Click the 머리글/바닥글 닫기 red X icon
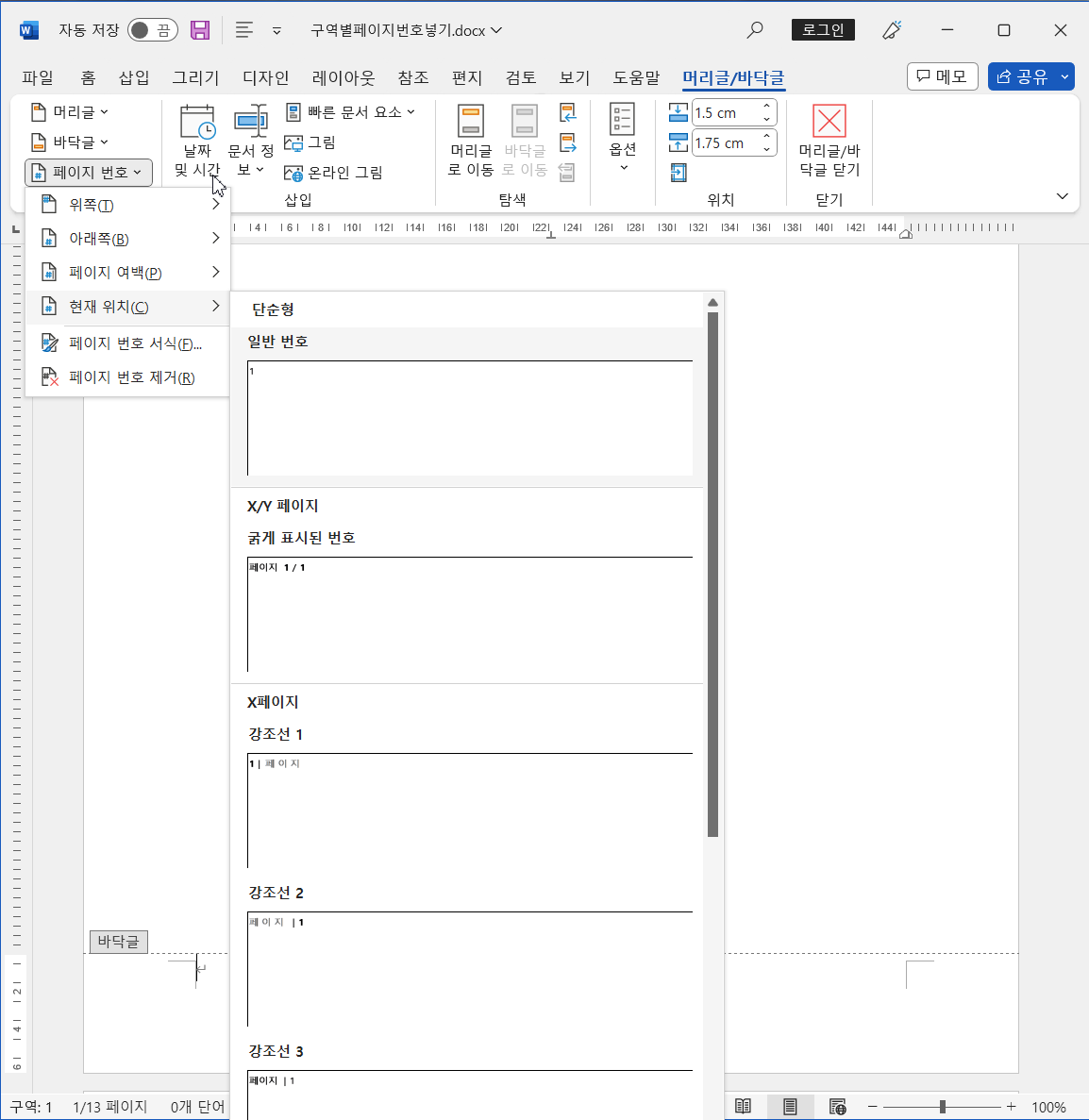 click(829, 121)
